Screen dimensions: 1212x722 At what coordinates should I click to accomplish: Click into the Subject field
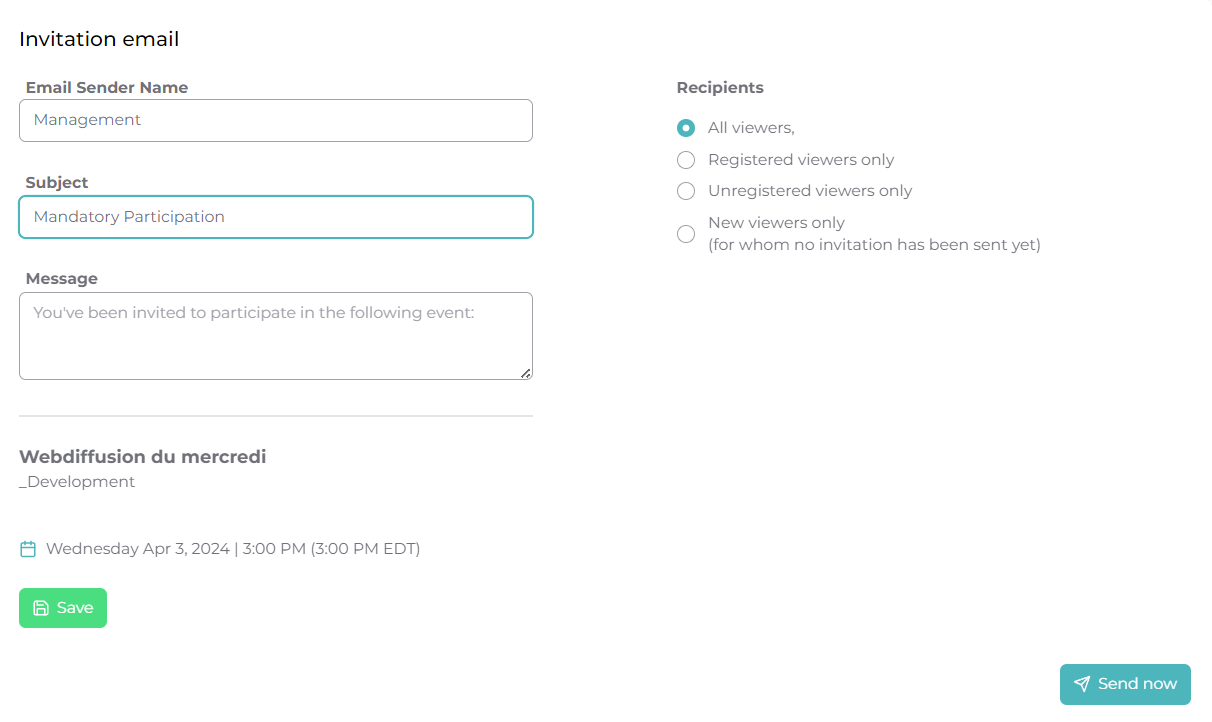[276, 217]
